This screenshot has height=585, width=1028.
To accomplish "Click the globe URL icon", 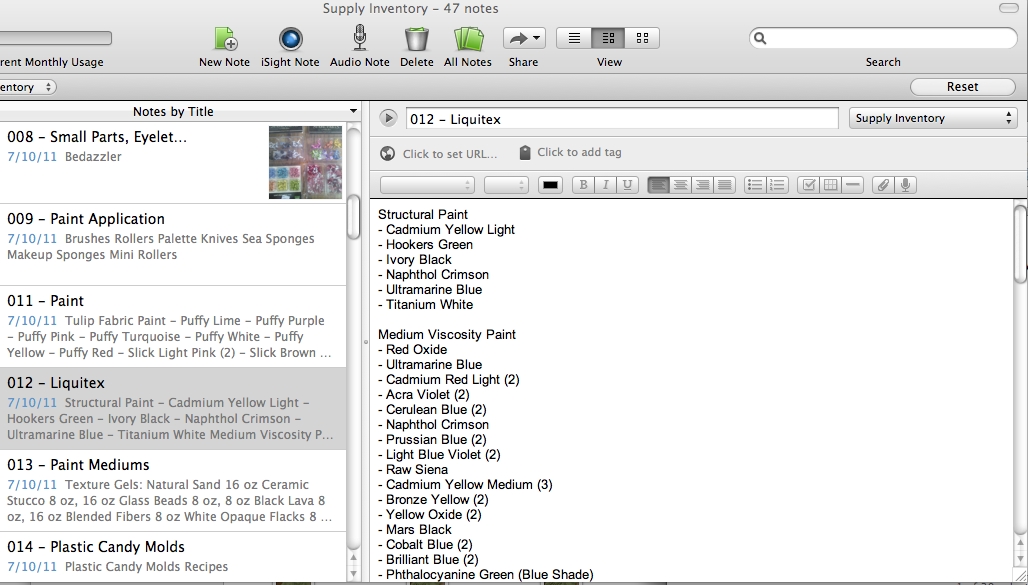I will [x=387, y=153].
